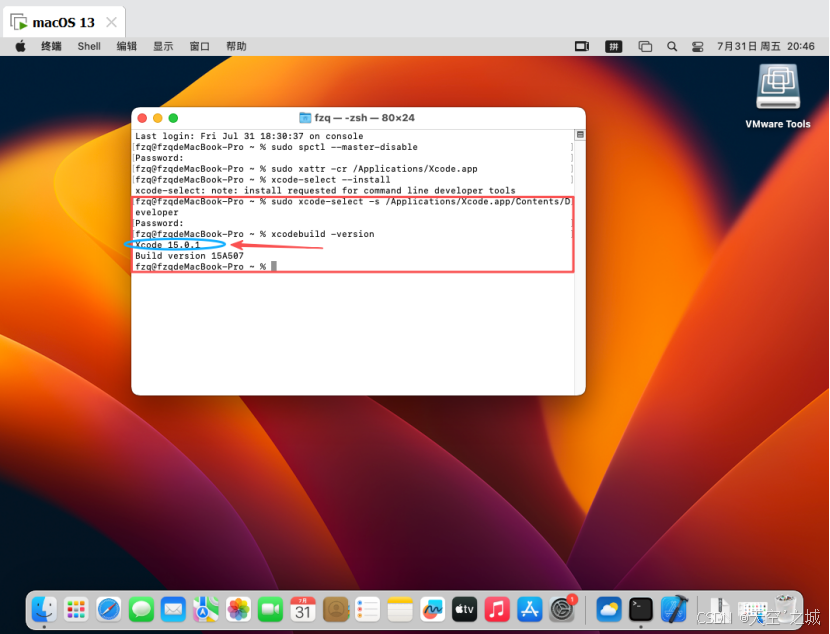The width and height of the screenshot is (830, 634).
Task: Open the Apple menu
Action: pyautogui.click(x=20, y=47)
